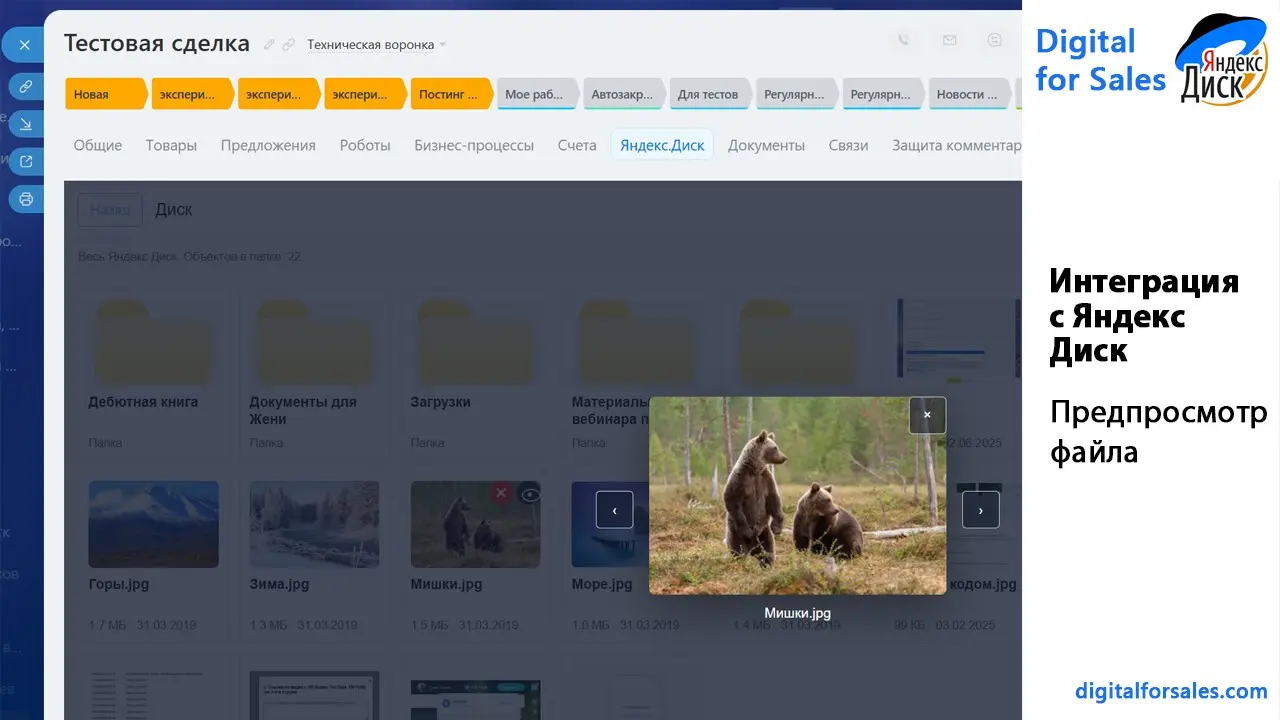The height and width of the screenshot is (720, 1280).
Task: Click the phone call icon in header
Action: point(904,41)
